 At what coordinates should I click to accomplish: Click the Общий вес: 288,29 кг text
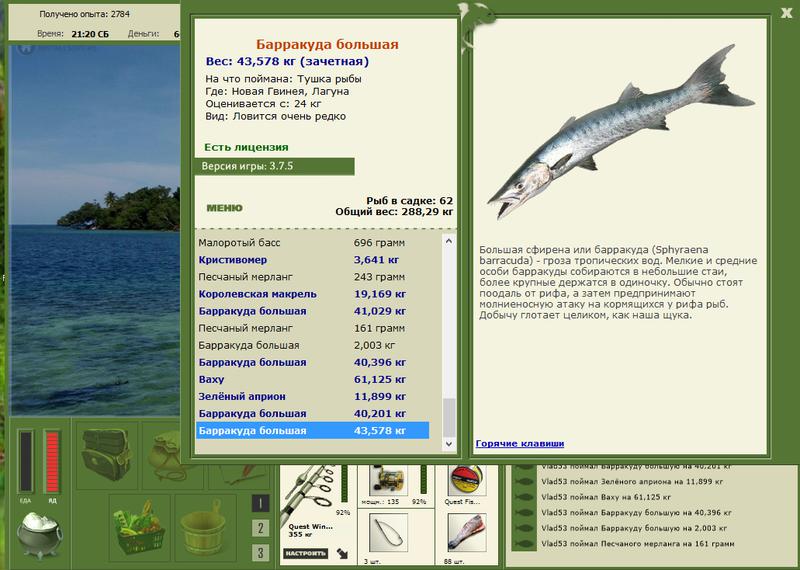394,212
